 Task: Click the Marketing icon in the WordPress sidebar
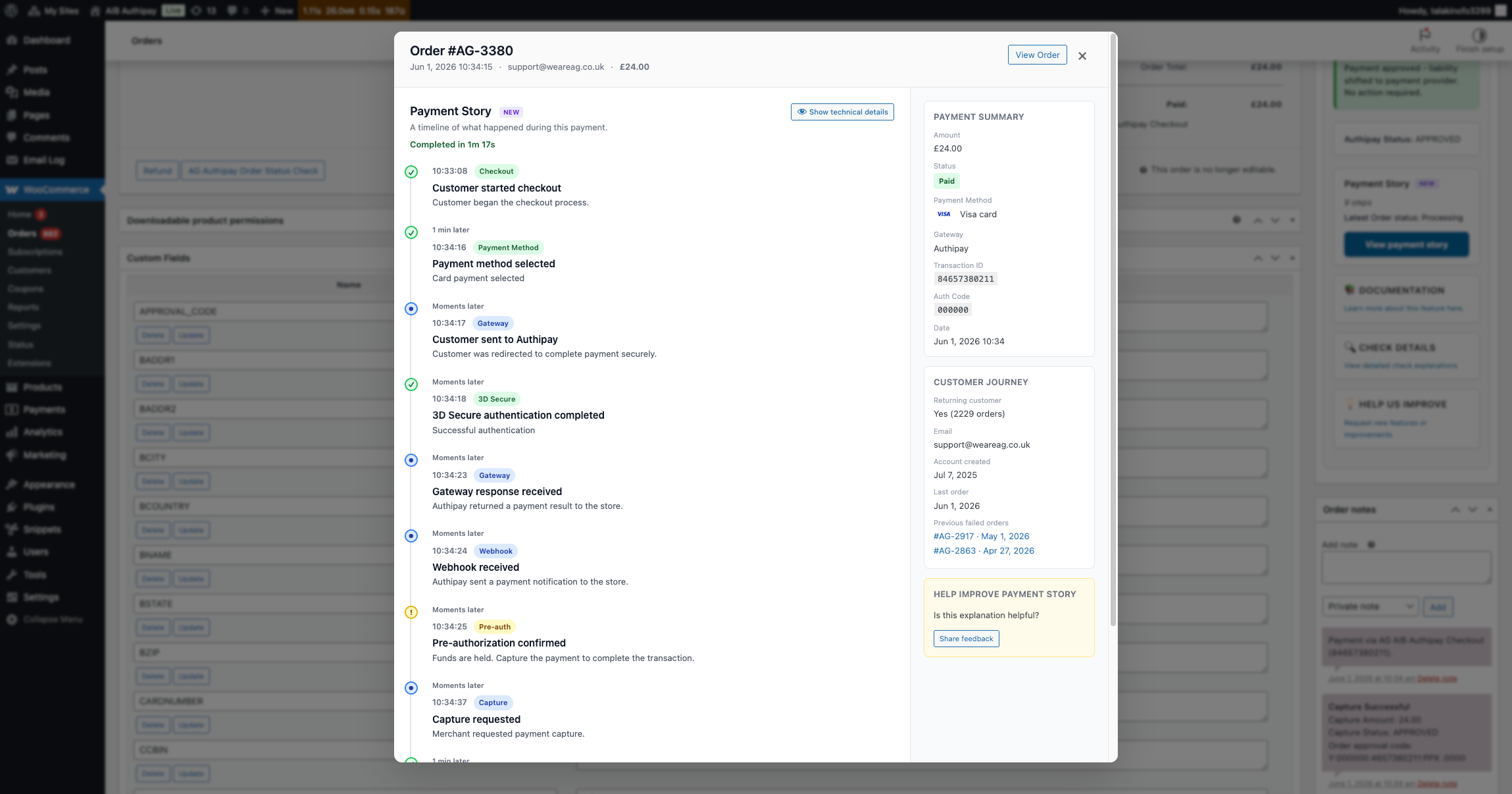coord(12,455)
